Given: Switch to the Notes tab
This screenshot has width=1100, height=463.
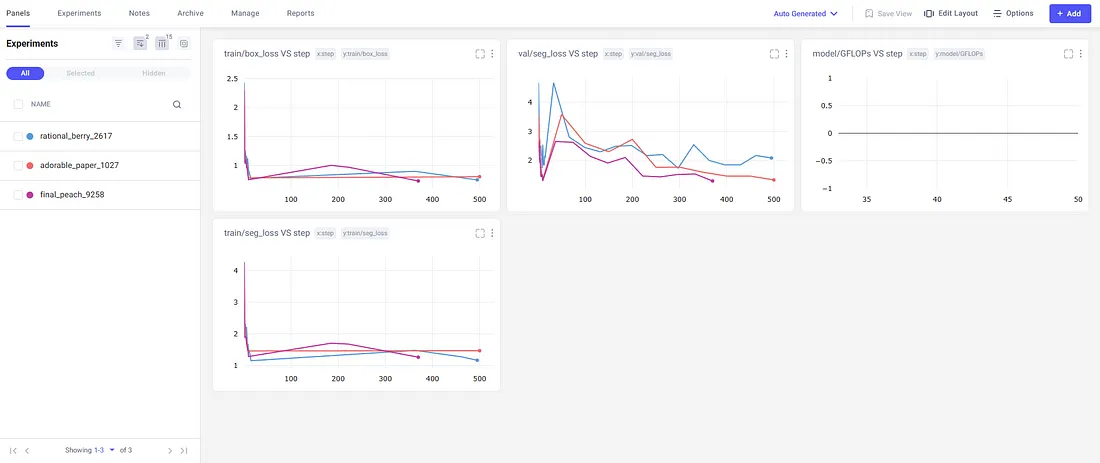Looking at the screenshot, I should tap(139, 13).
